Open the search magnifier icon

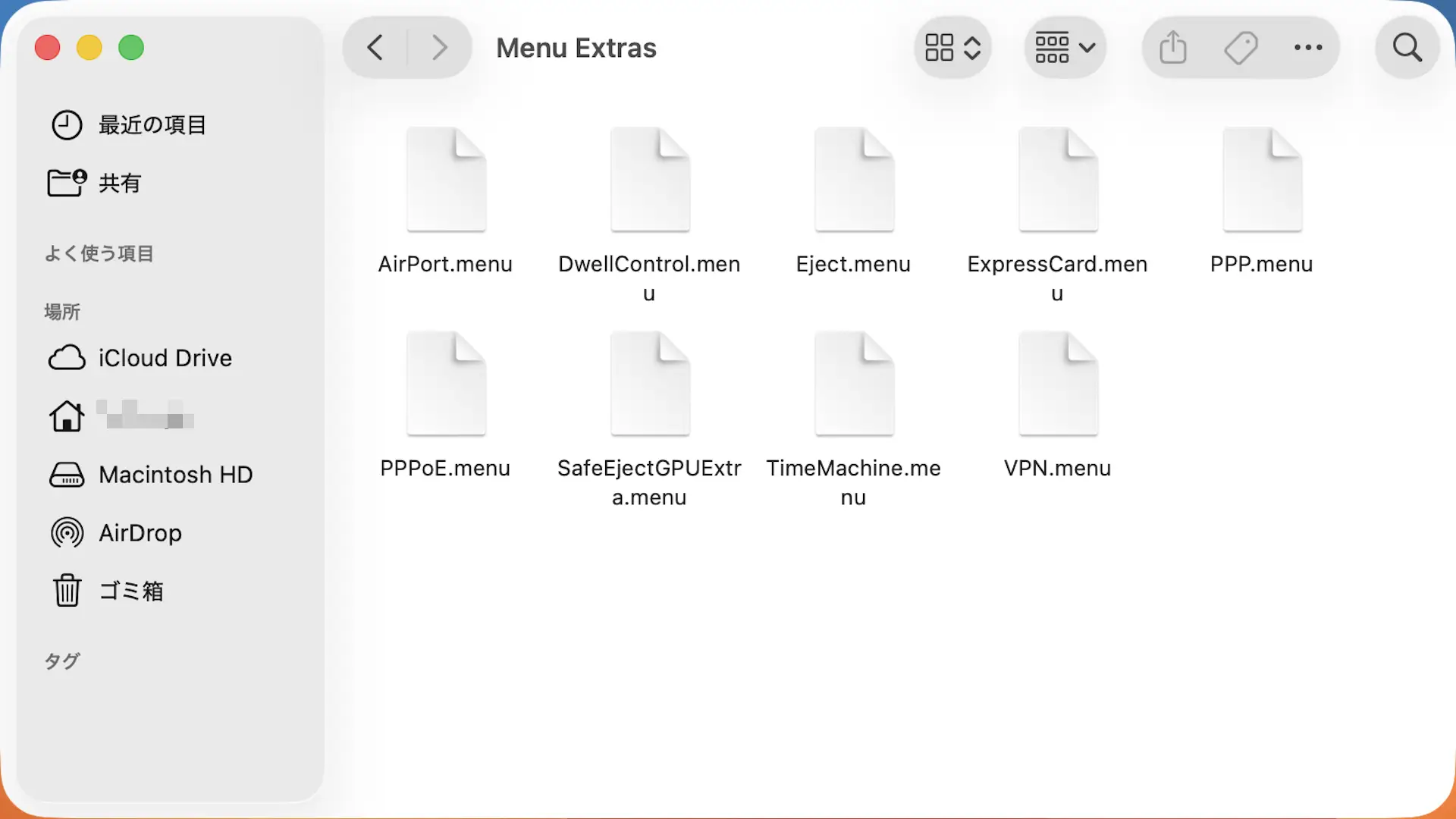pos(1407,48)
